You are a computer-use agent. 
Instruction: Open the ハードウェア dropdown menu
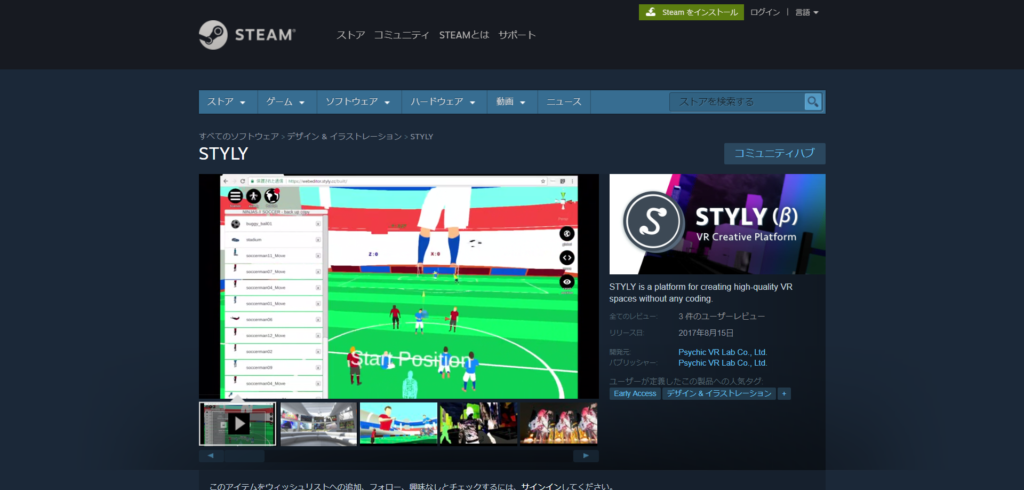pyautogui.click(x=443, y=102)
